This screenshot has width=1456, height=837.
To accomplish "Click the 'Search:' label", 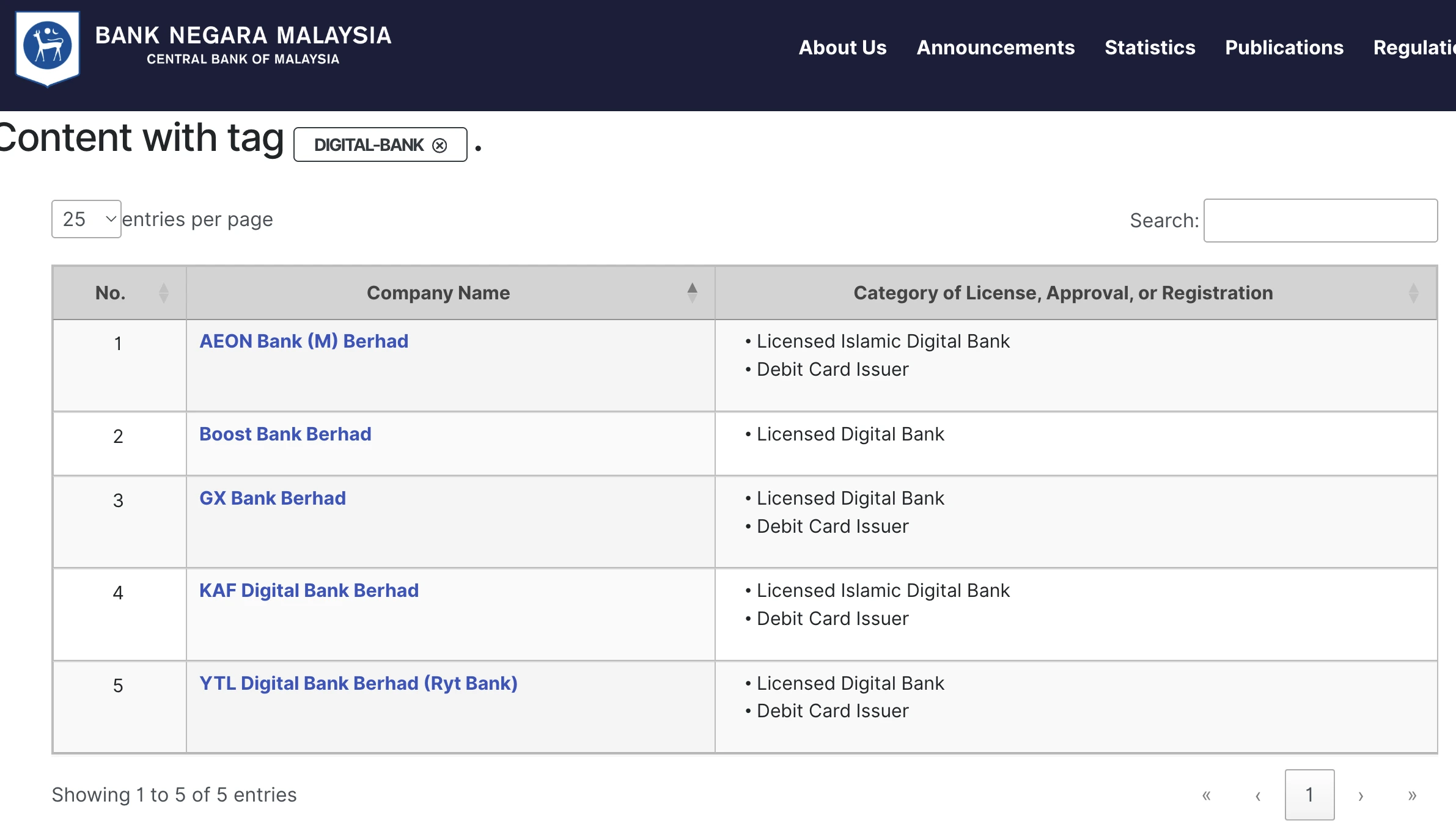I will click(1164, 221).
